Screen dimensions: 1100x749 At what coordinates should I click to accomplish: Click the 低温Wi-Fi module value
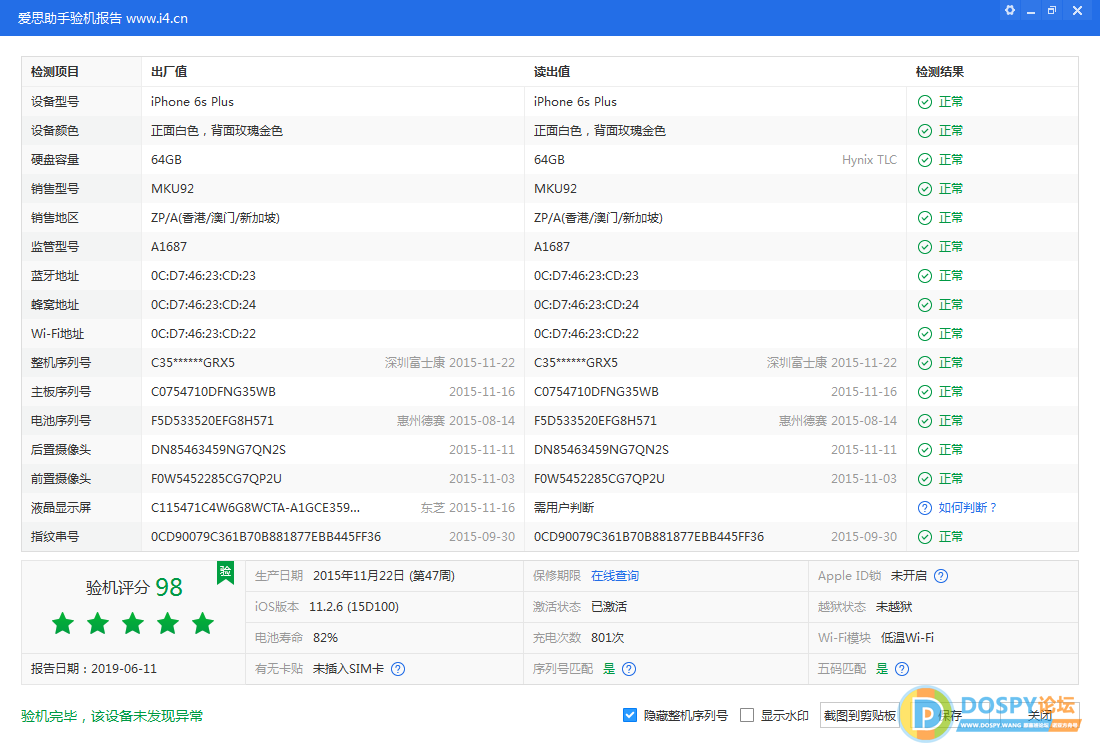(x=908, y=637)
